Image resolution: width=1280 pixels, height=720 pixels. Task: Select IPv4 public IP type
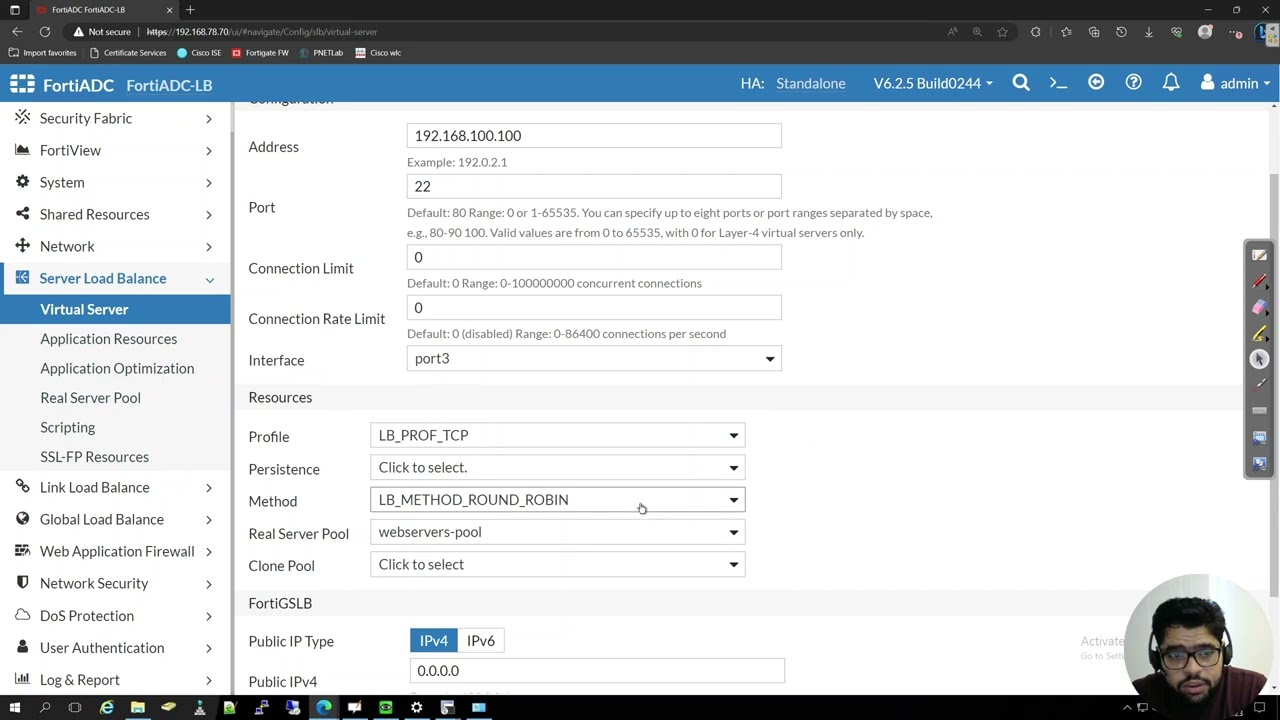[x=433, y=641]
